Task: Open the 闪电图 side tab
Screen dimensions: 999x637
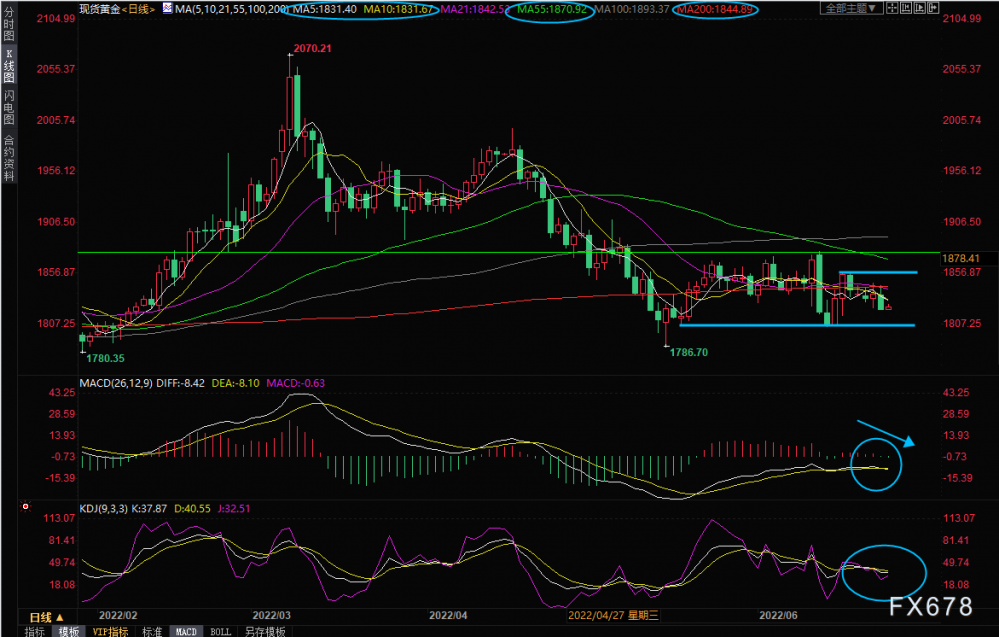Action: click(9, 108)
